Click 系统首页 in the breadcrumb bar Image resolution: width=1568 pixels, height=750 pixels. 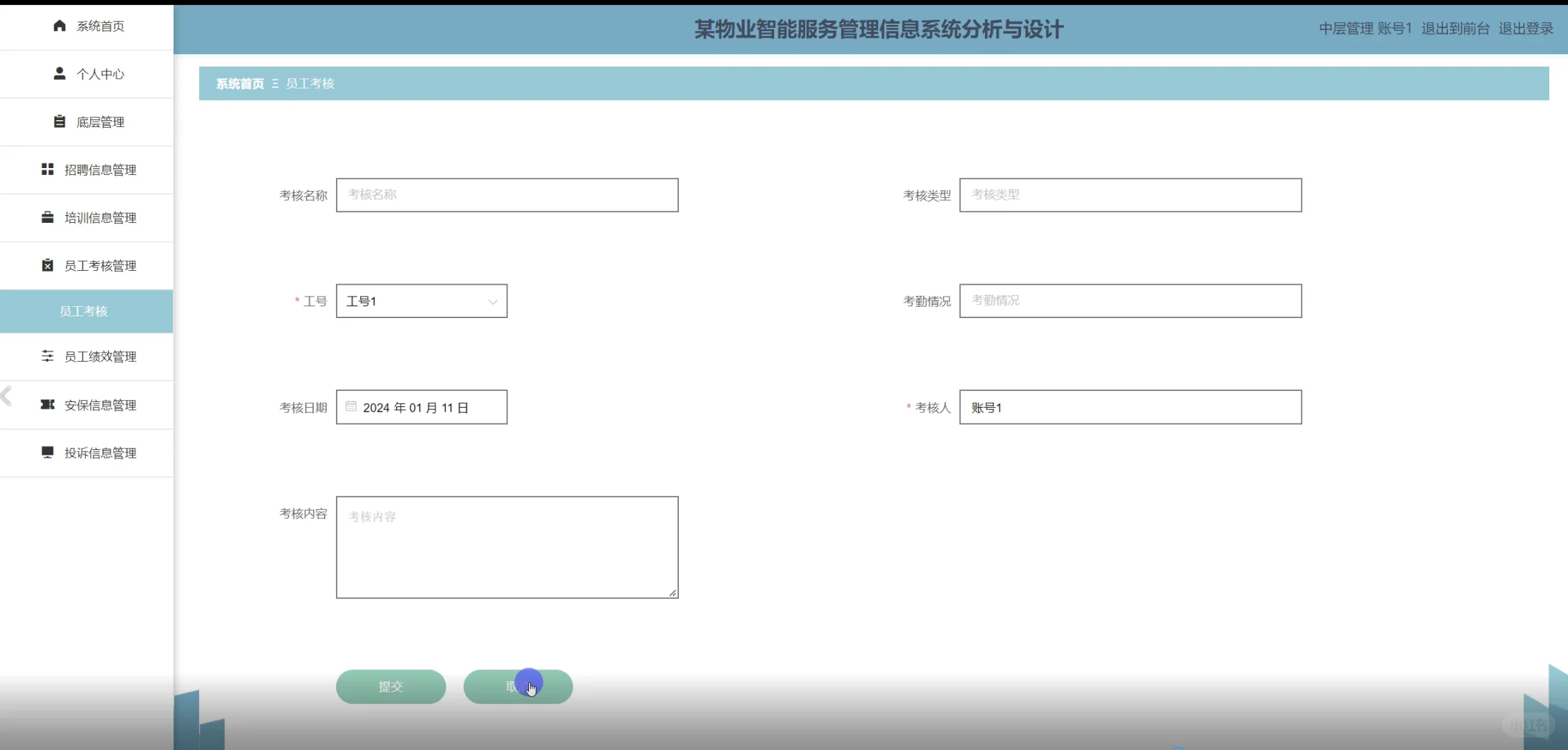pyautogui.click(x=239, y=83)
